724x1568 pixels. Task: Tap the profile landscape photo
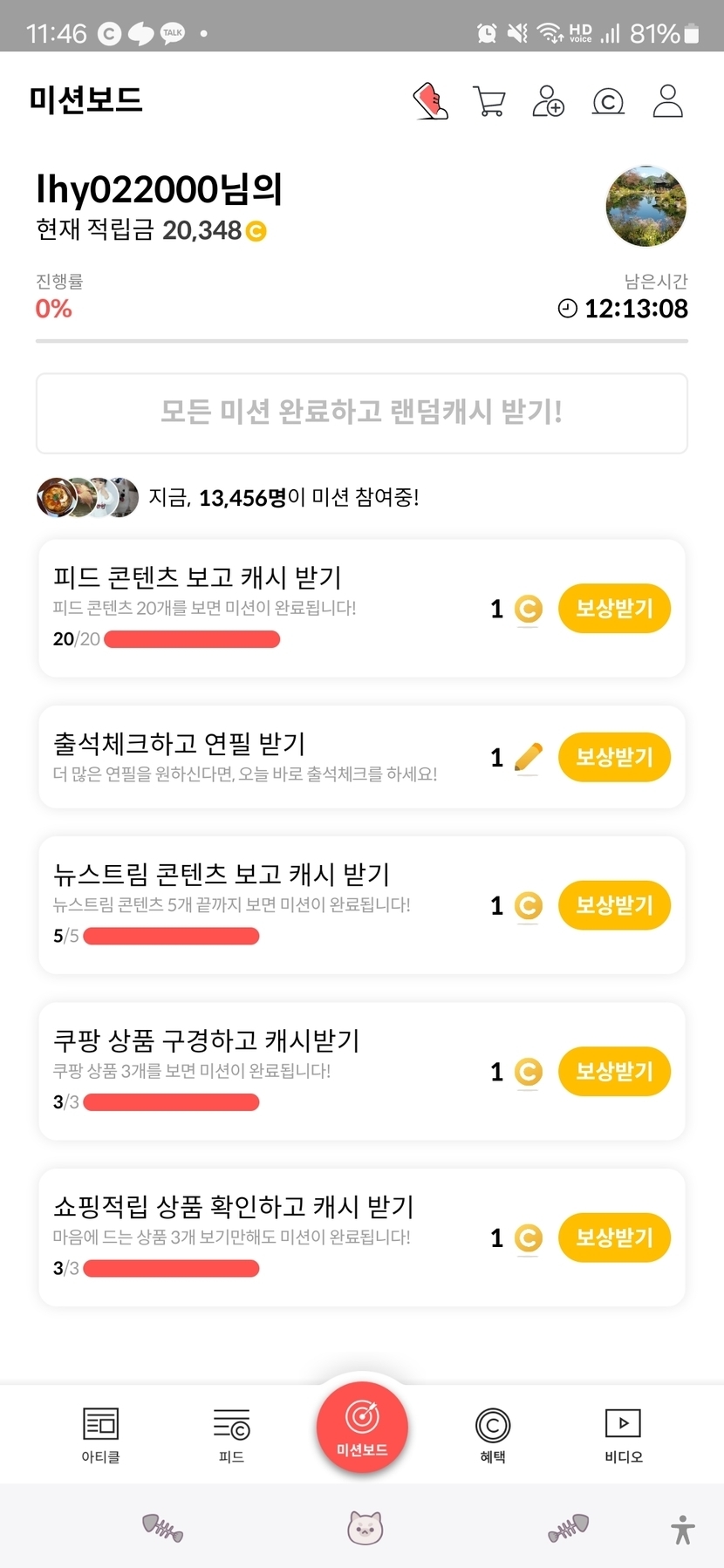(x=645, y=207)
